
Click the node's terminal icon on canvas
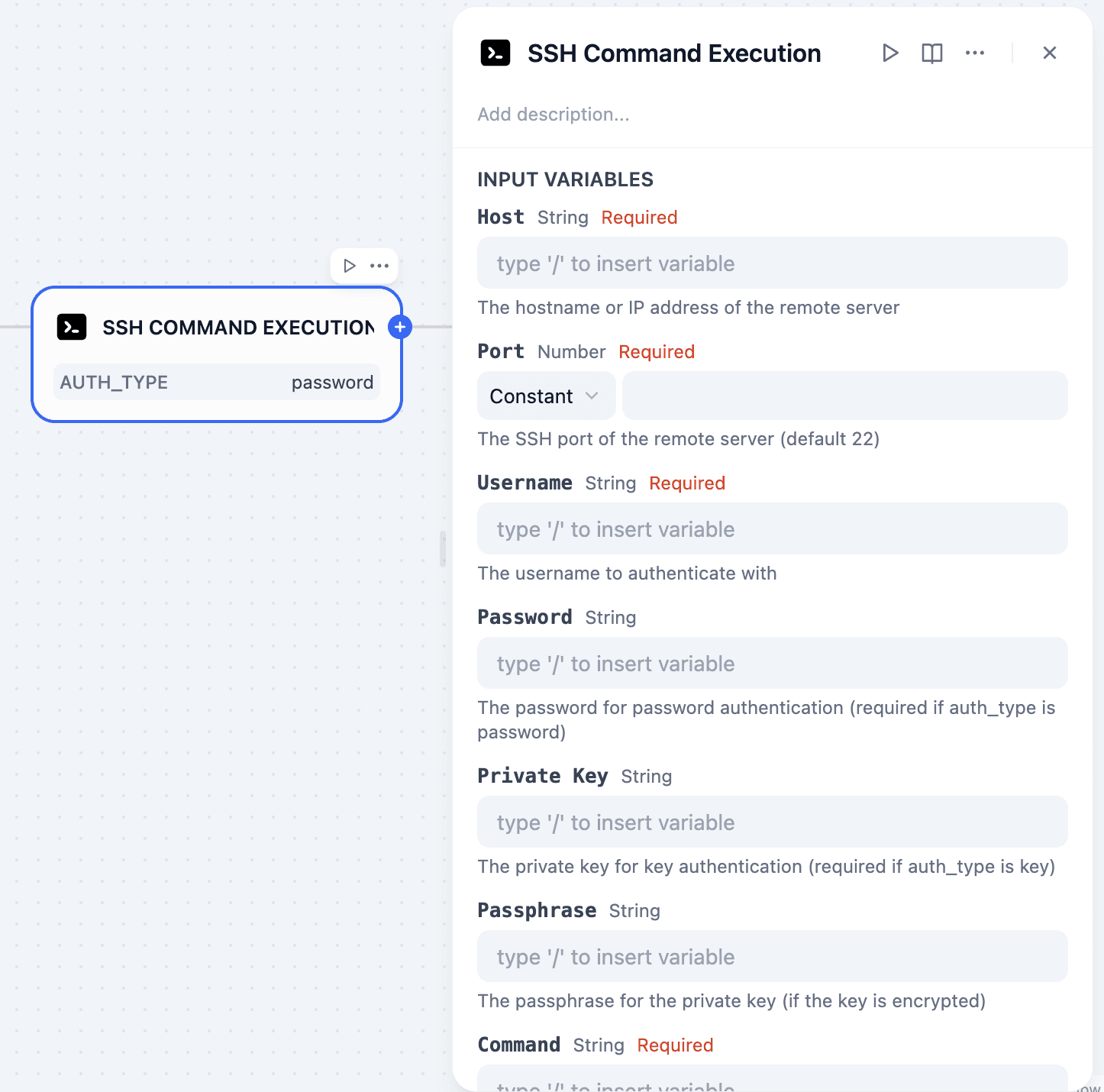click(x=72, y=327)
